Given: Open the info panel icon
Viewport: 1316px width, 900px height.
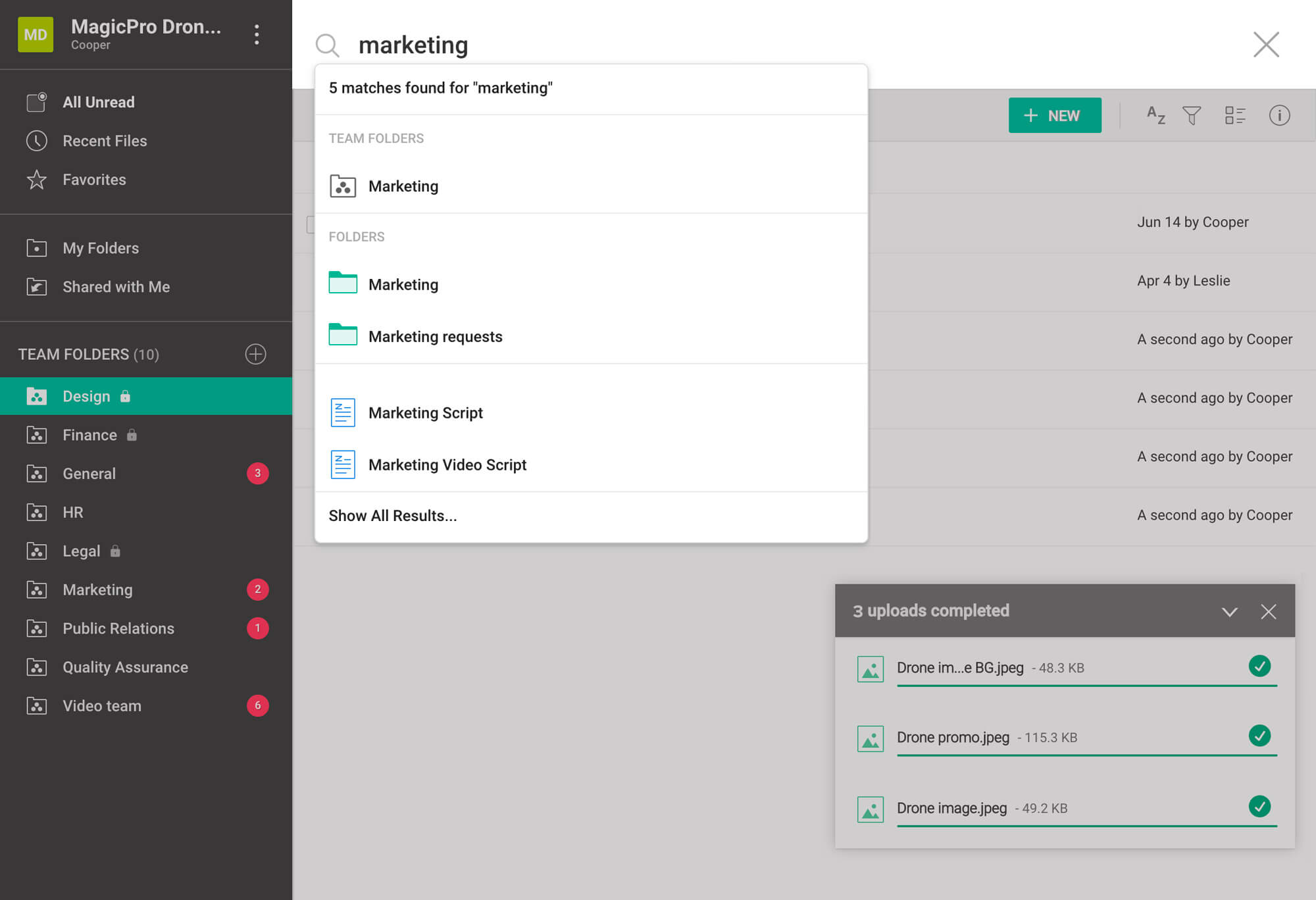Looking at the screenshot, I should 1280,115.
